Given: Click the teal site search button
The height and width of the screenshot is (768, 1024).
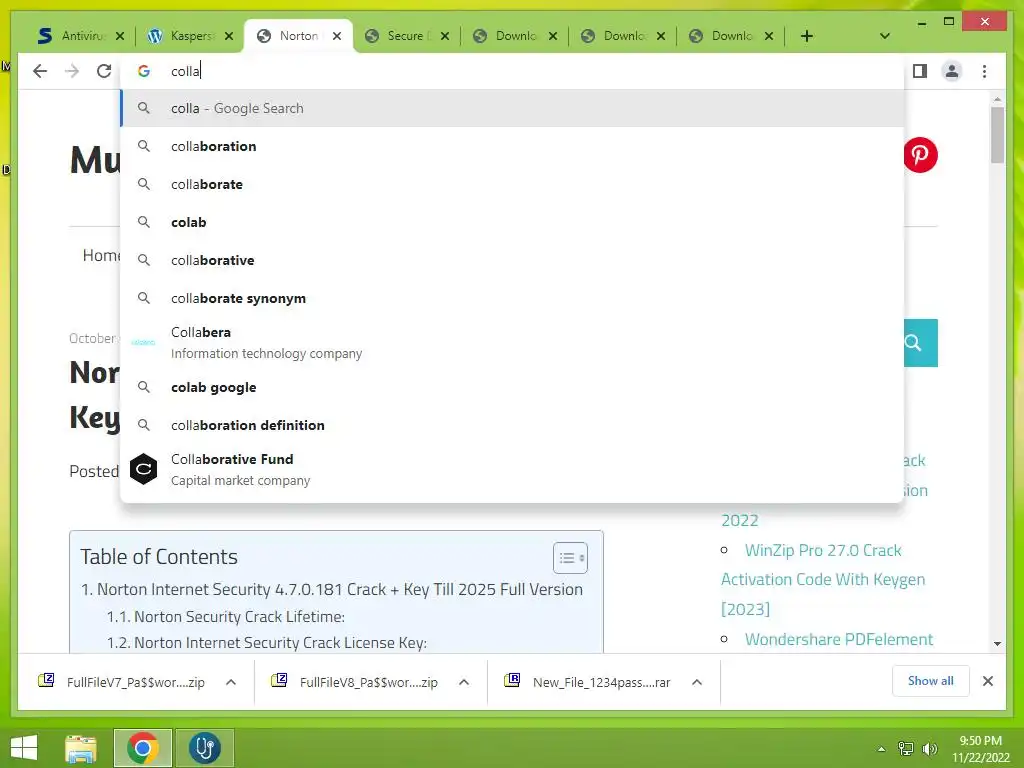Looking at the screenshot, I should click(x=920, y=343).
